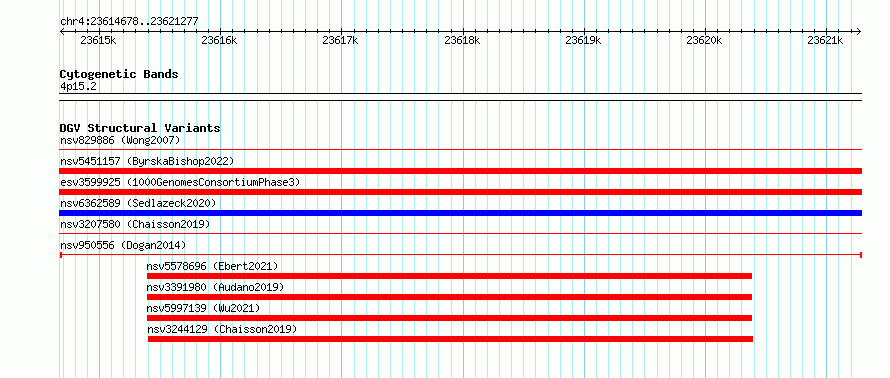This screenshot has height=378, width=890.
Task: Click the 23616k ruler tick label
Action: click(220, 40)
